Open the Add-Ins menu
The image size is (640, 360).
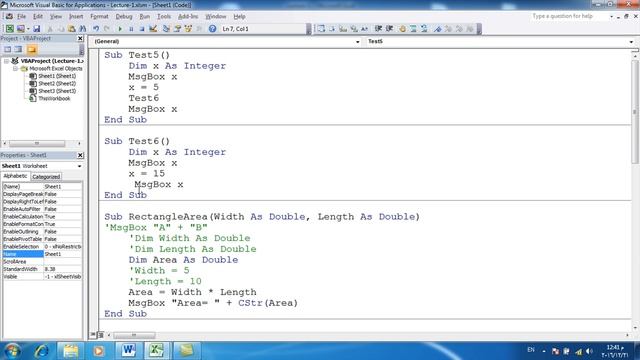click(188, 16)
